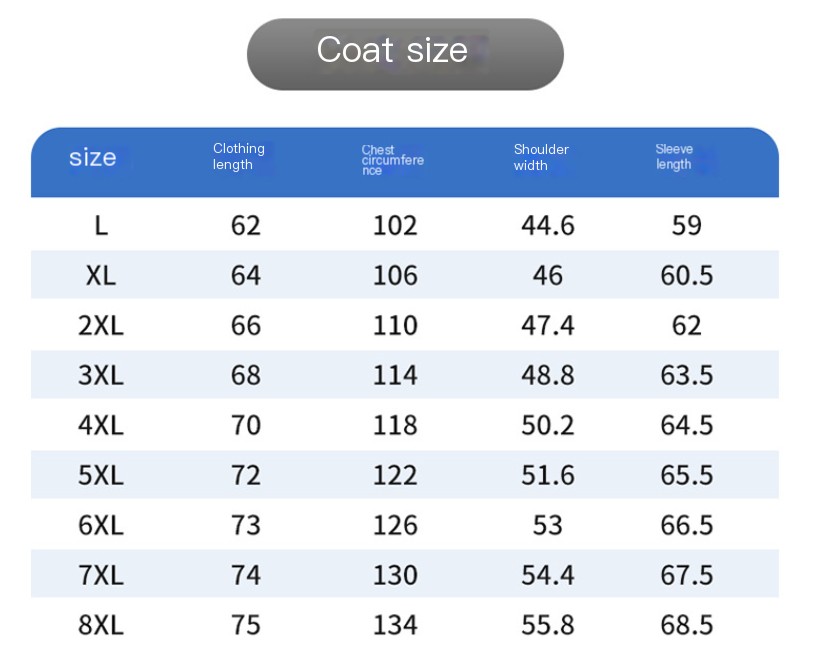Click the XL size row label
Viewport: 815px width, 651px height.
click(101, 275)
